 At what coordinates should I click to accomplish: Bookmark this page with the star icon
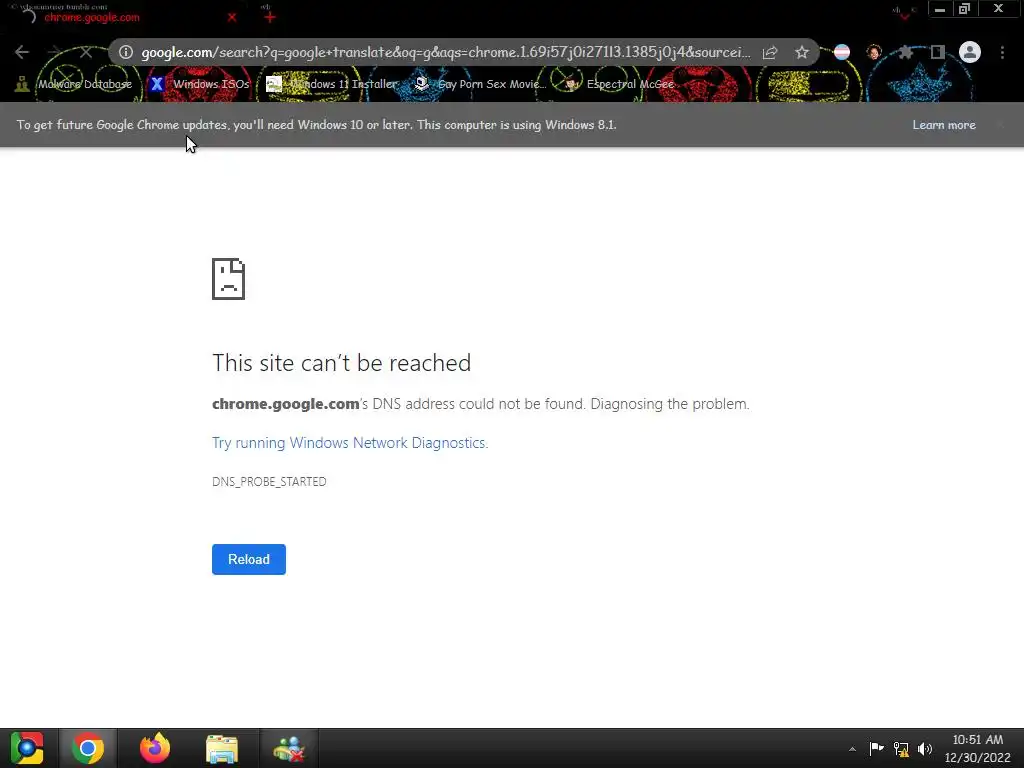click(x=802, y=52)
